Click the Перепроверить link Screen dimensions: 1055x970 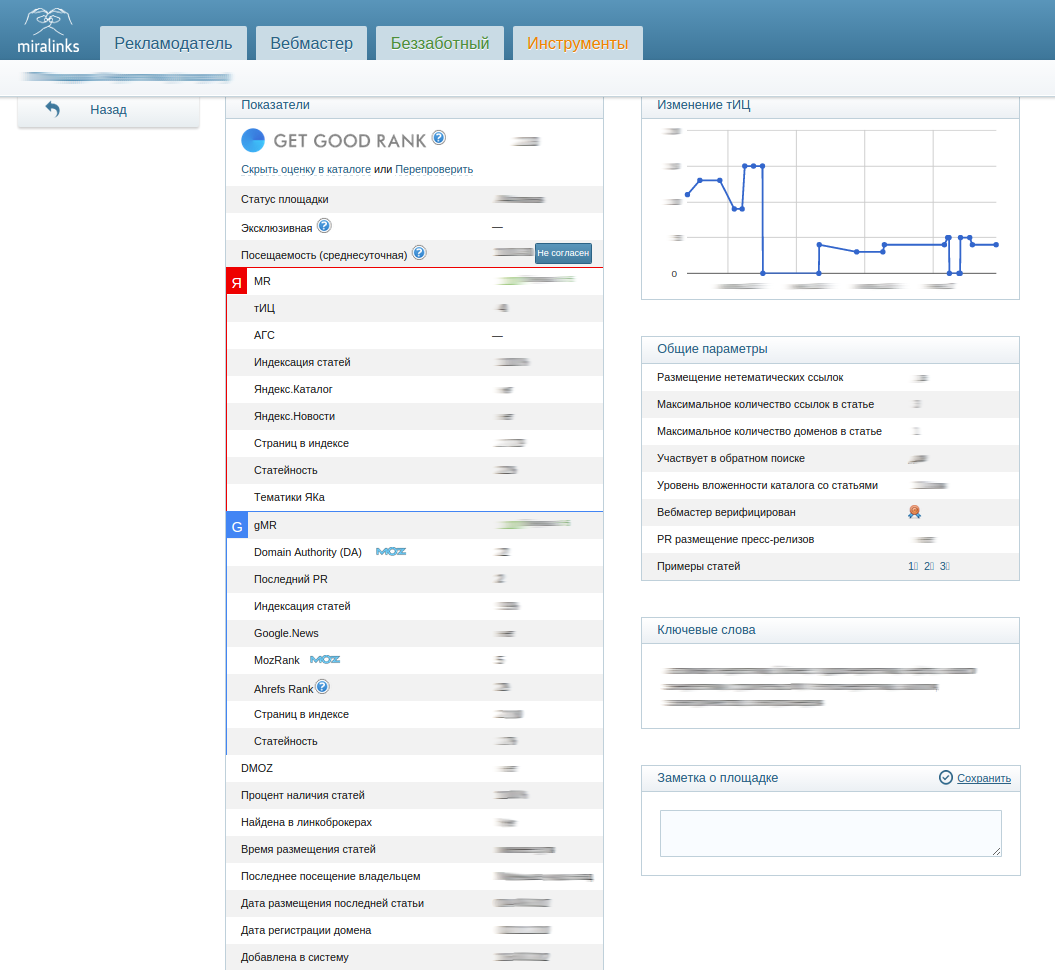434,170
